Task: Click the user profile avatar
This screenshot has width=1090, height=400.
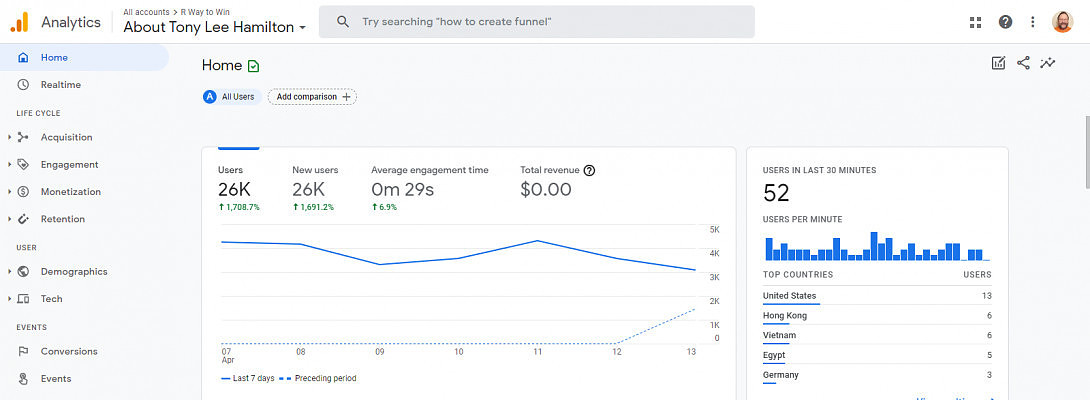Action: pos(1062,22)
